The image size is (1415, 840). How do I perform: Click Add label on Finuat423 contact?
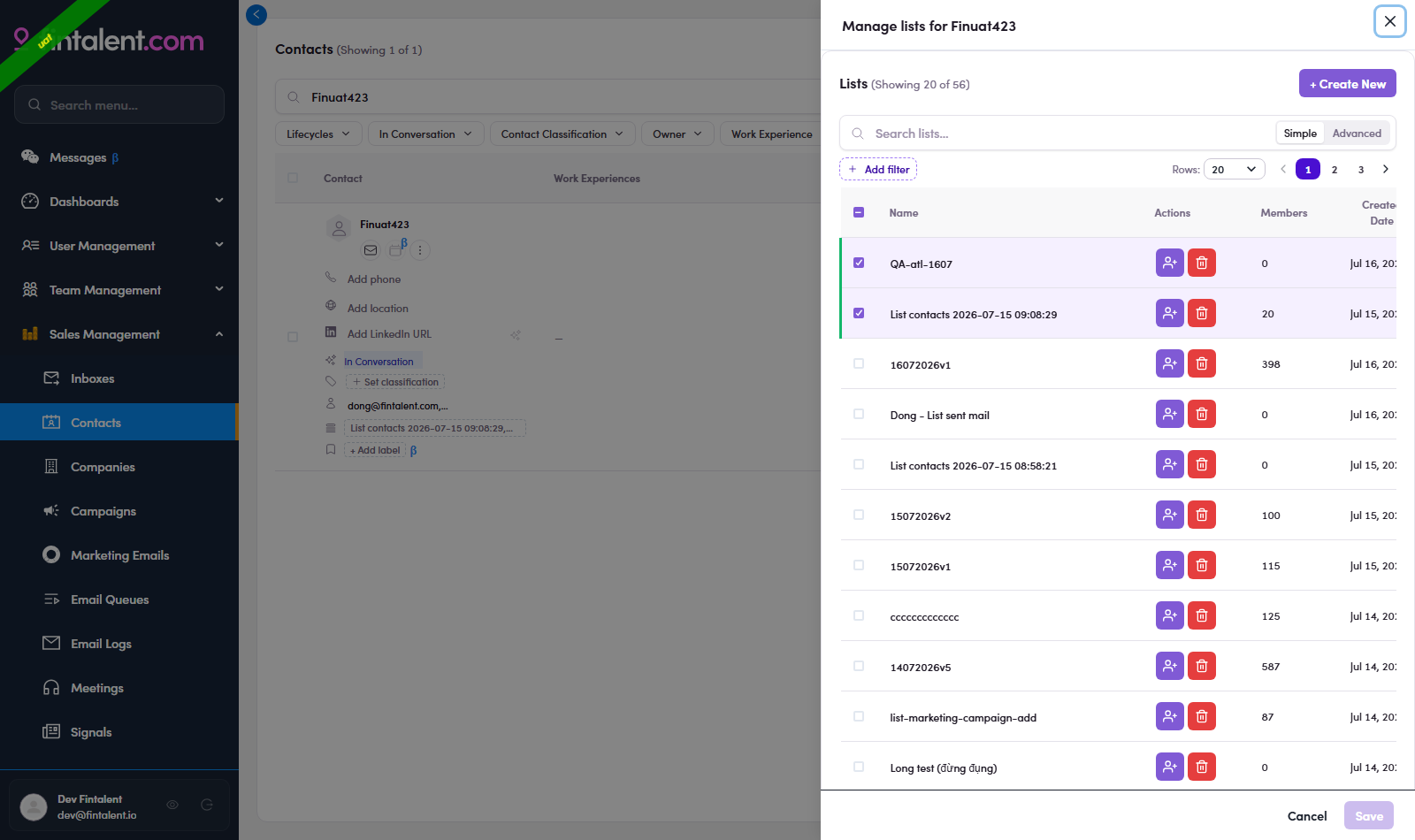click(x=375, y=450)
